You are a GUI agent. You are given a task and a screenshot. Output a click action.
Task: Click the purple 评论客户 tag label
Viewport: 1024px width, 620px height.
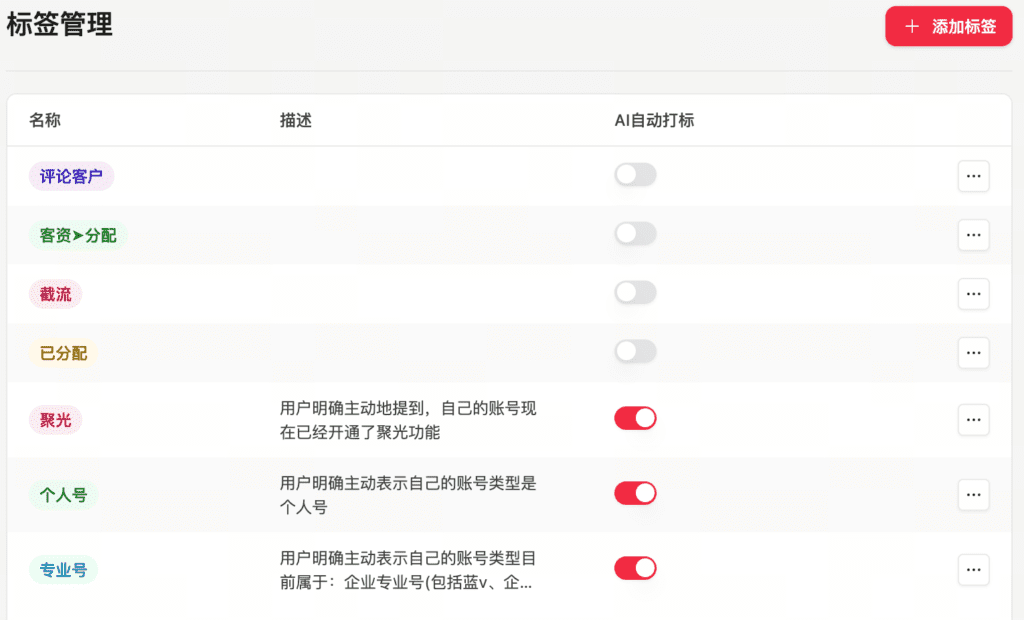pos(71,177)
